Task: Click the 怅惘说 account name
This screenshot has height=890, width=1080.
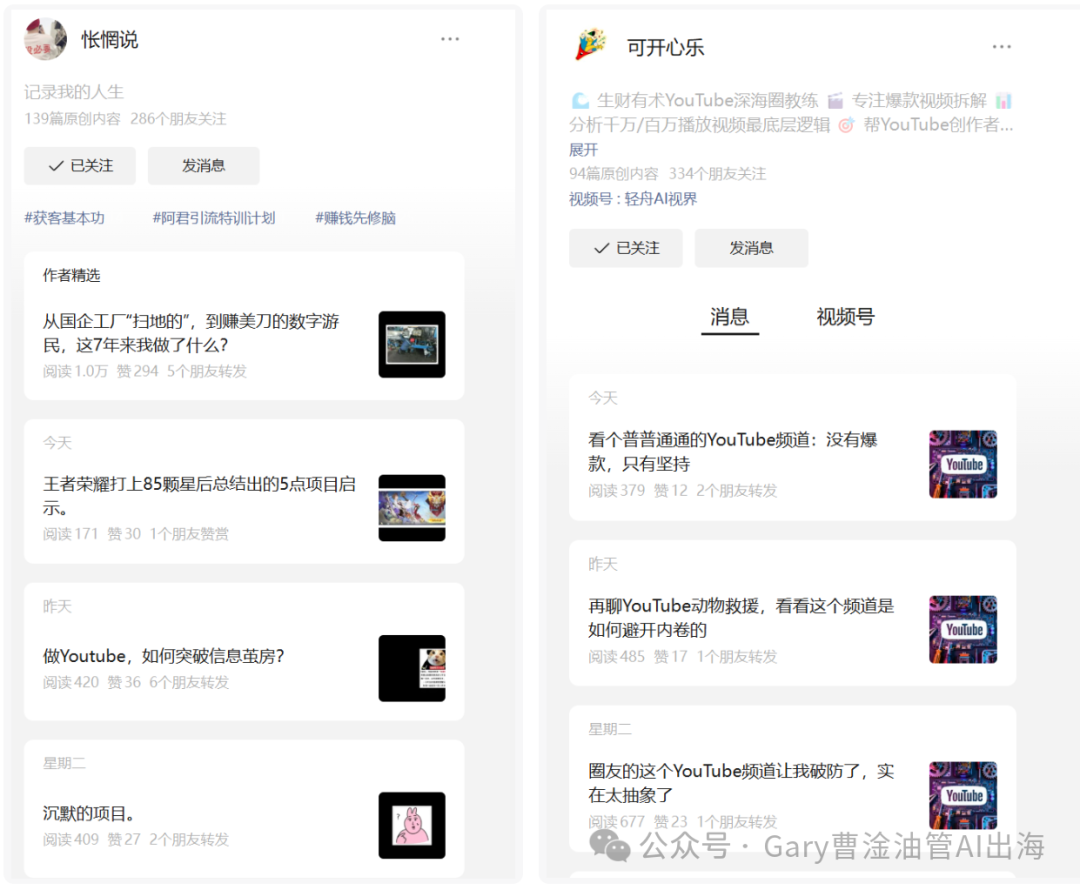Action: (110, 40)
